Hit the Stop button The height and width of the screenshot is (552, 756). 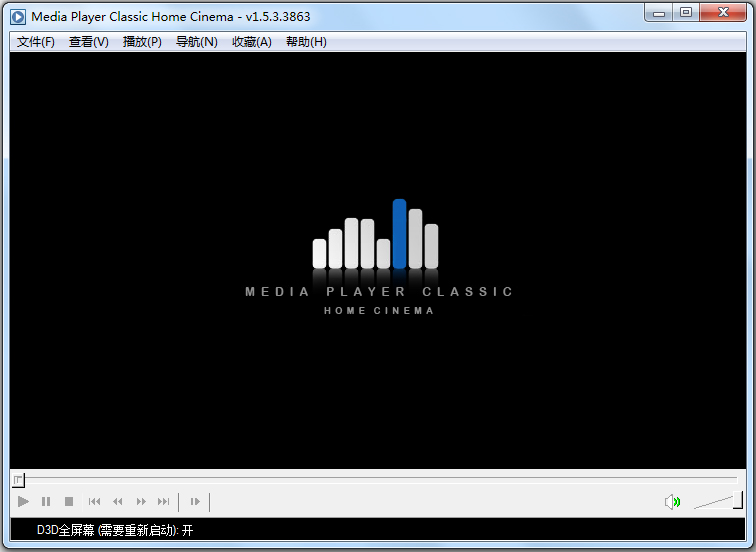click(69, 502)
